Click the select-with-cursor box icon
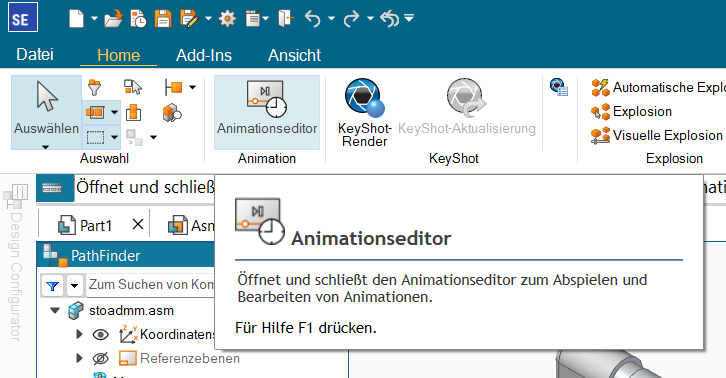Screen dimensions: 726x378 pyautogui.click(x=133, y=87)
